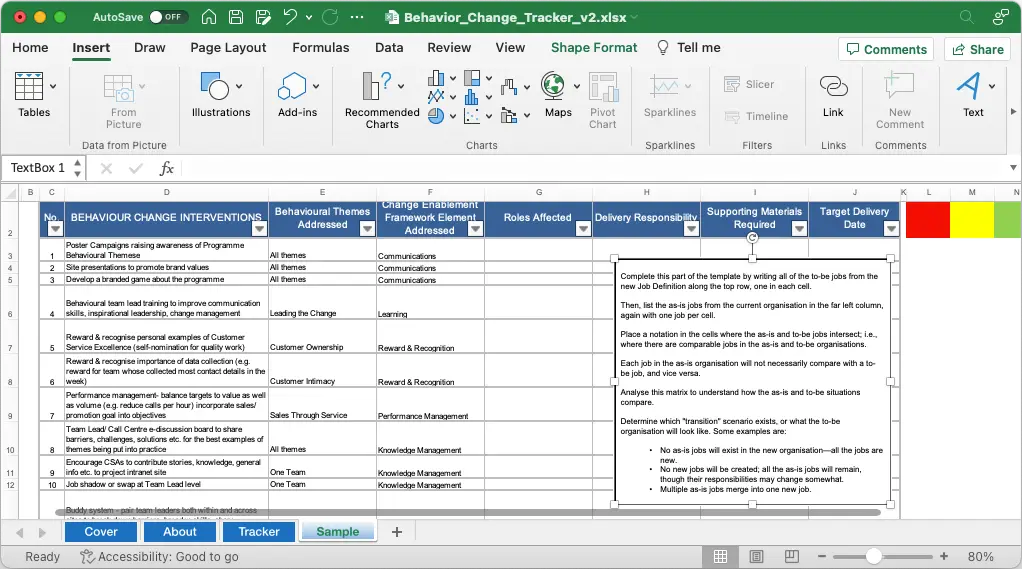Insert a hierarchy treemap chart icon

472,78
